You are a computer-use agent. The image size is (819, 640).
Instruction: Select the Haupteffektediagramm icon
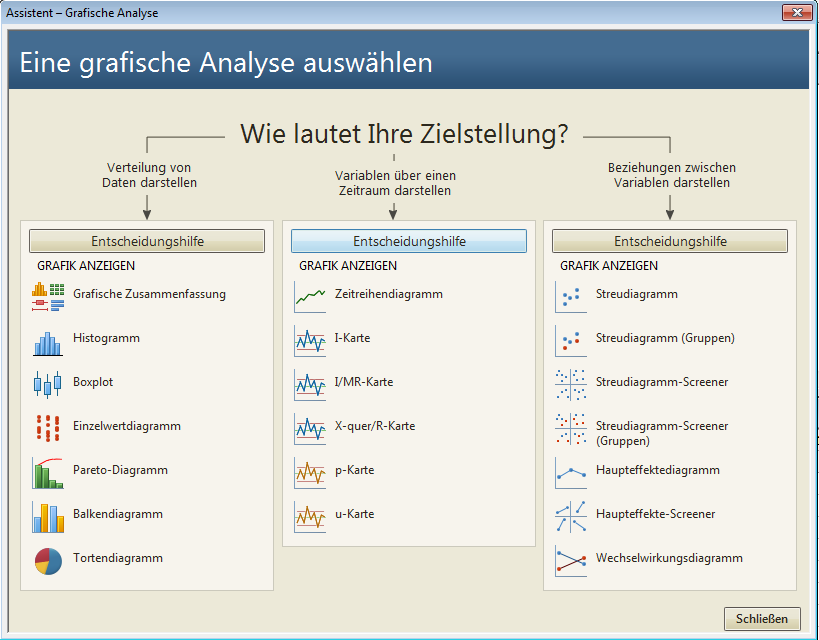tap(571, 473)
